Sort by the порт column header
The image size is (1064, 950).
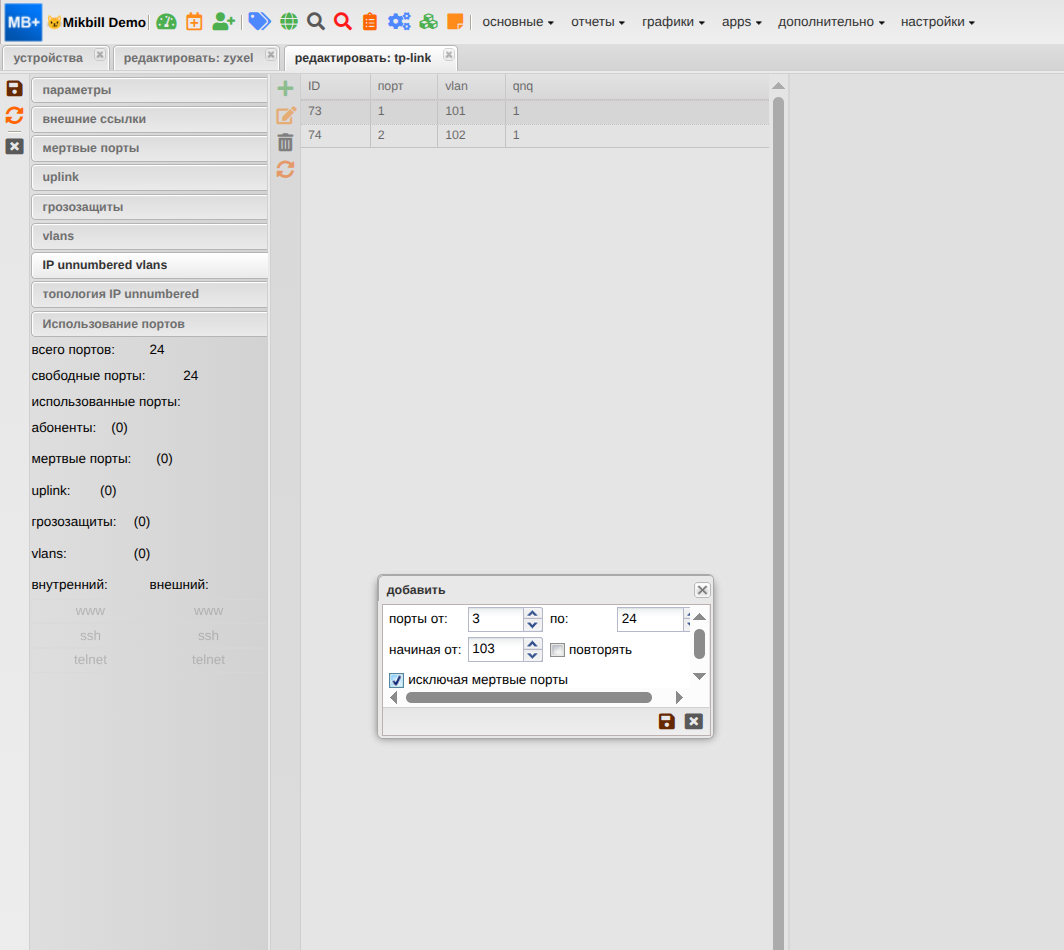click(x=404, y=86)
